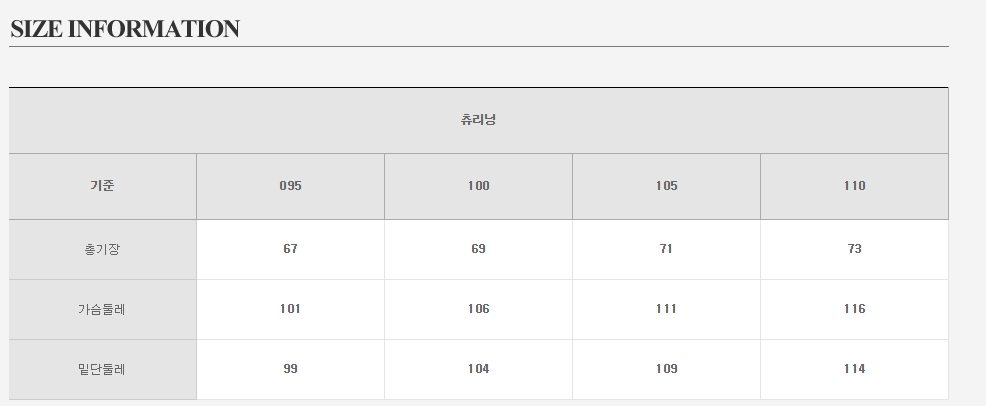This screenshot has width=986, height=406.
Task: Select the 105 size column header
Action: pos(666,186)
